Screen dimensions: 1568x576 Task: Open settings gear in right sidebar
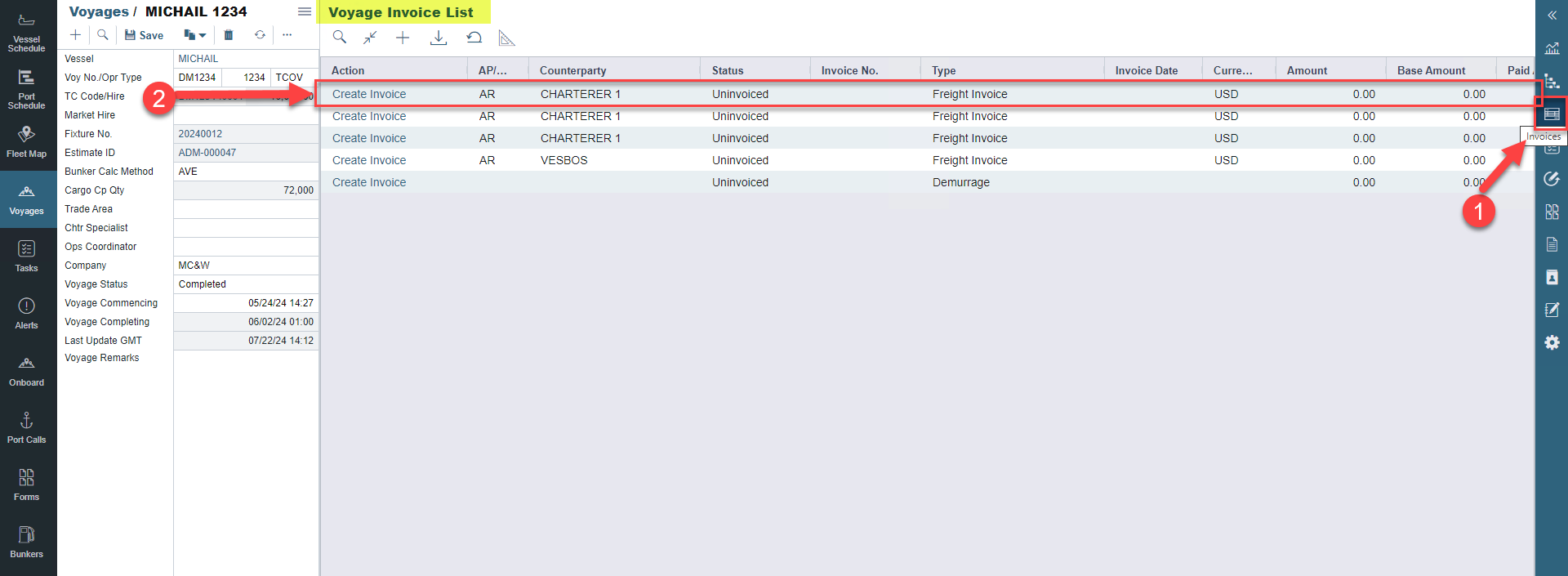[1552, 342]
